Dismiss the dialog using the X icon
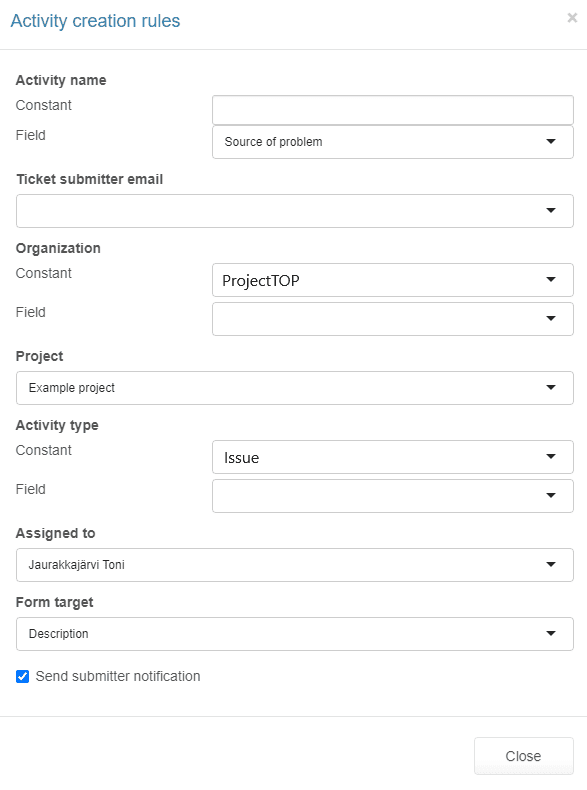The image size is (587, 790). coord(572,18)
